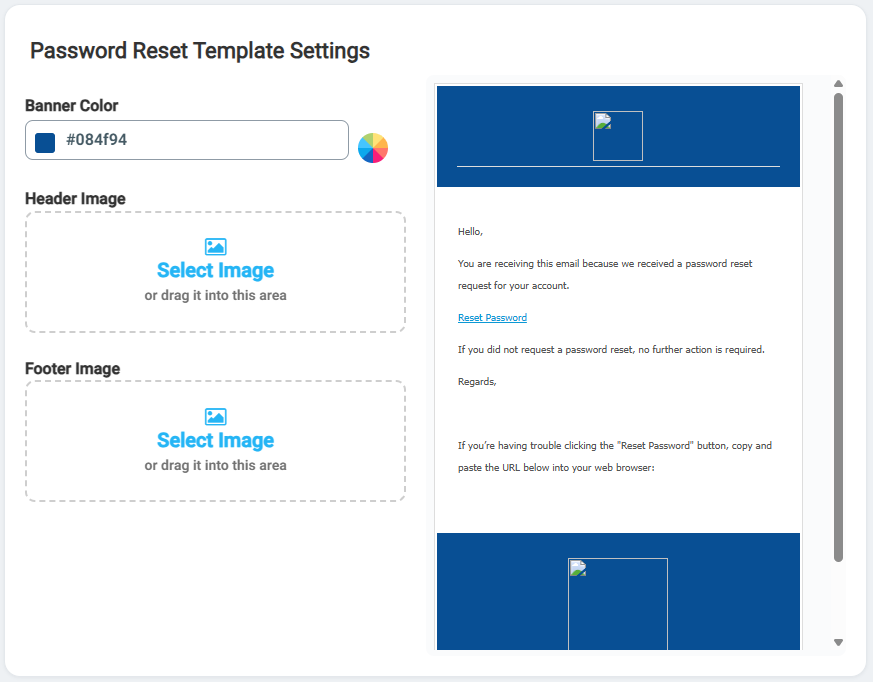
Task: Click the Regards line in the preview
Action: coord(477,381)
